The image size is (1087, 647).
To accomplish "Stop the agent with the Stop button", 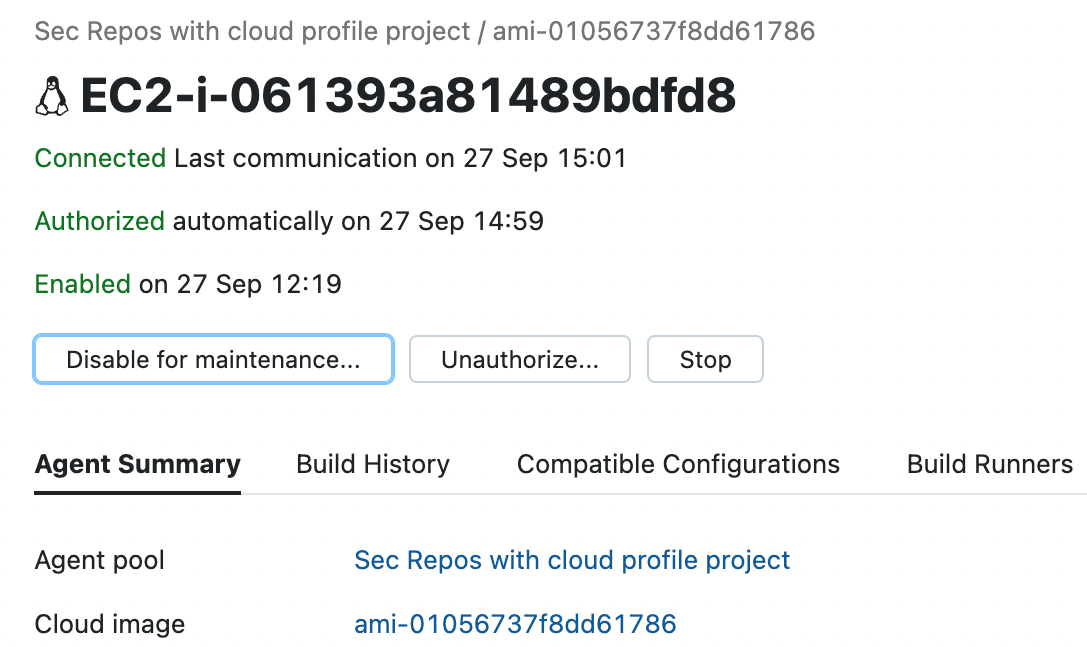I will [x=705, y=360].
